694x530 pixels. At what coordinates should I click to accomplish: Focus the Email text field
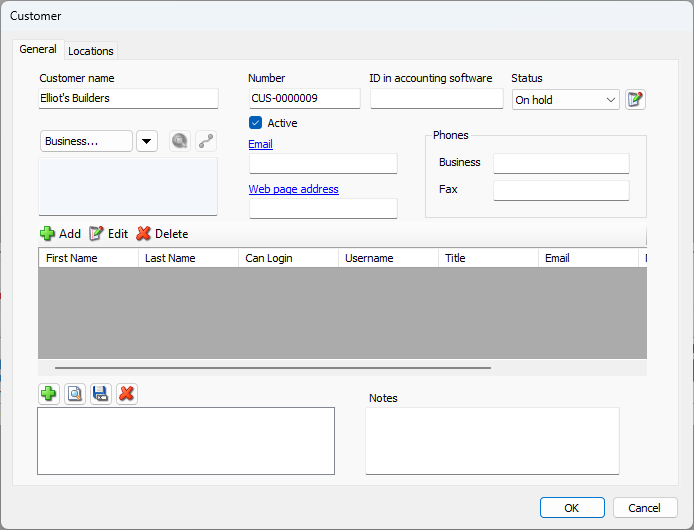[x=323, y=163]
